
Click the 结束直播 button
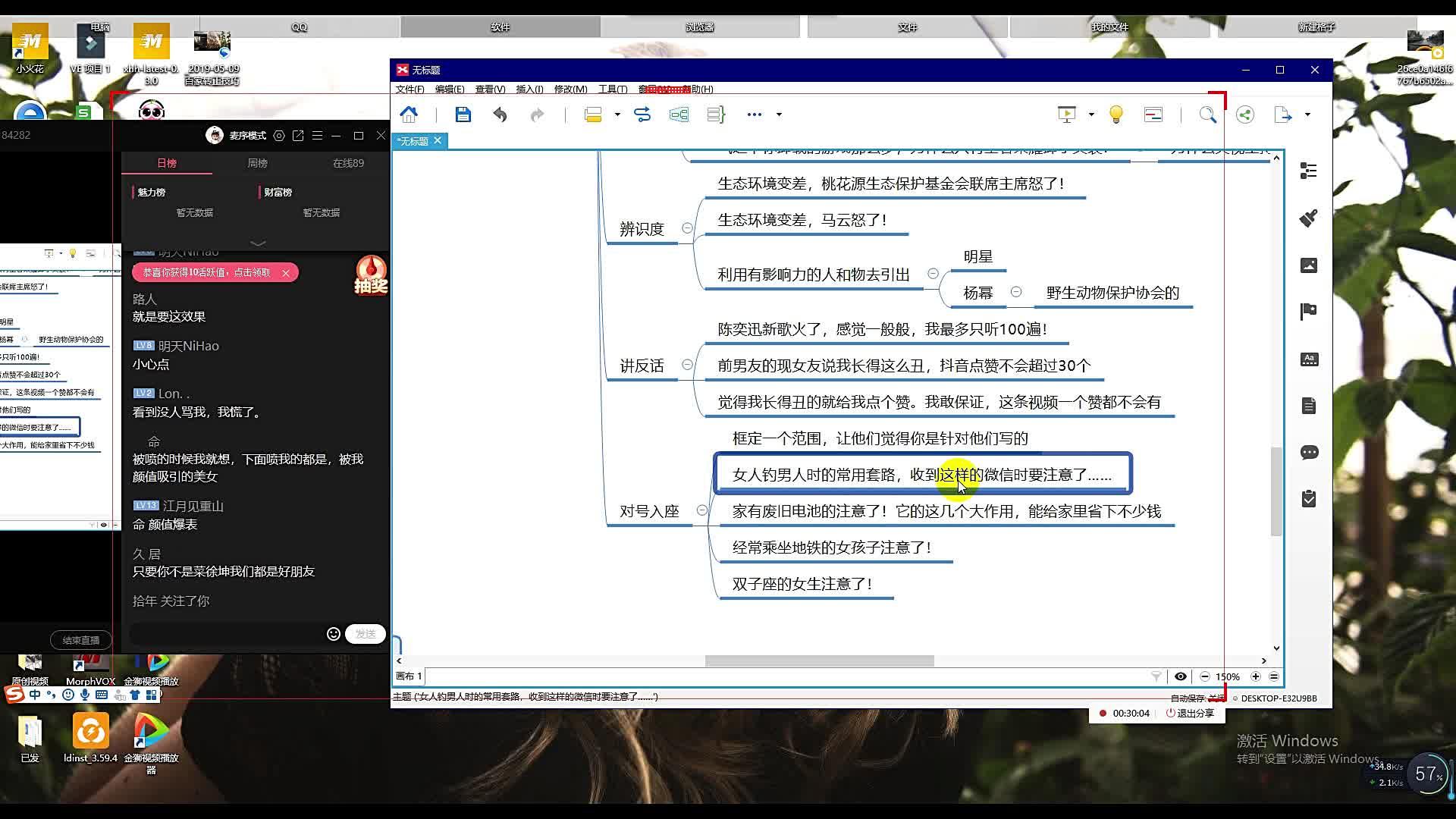click(x=81, y=640)
